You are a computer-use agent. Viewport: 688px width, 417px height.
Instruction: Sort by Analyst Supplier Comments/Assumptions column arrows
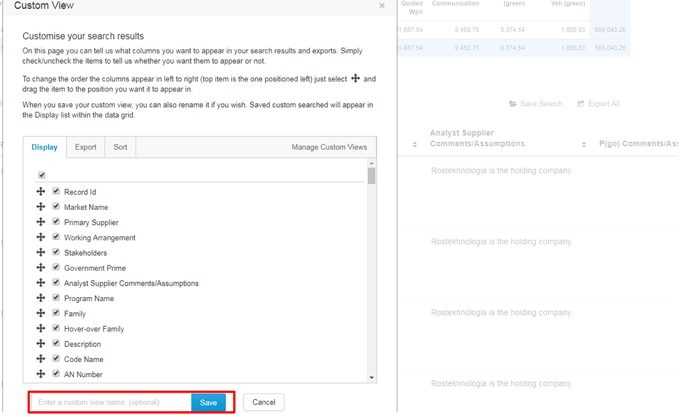tap(584, 145)
